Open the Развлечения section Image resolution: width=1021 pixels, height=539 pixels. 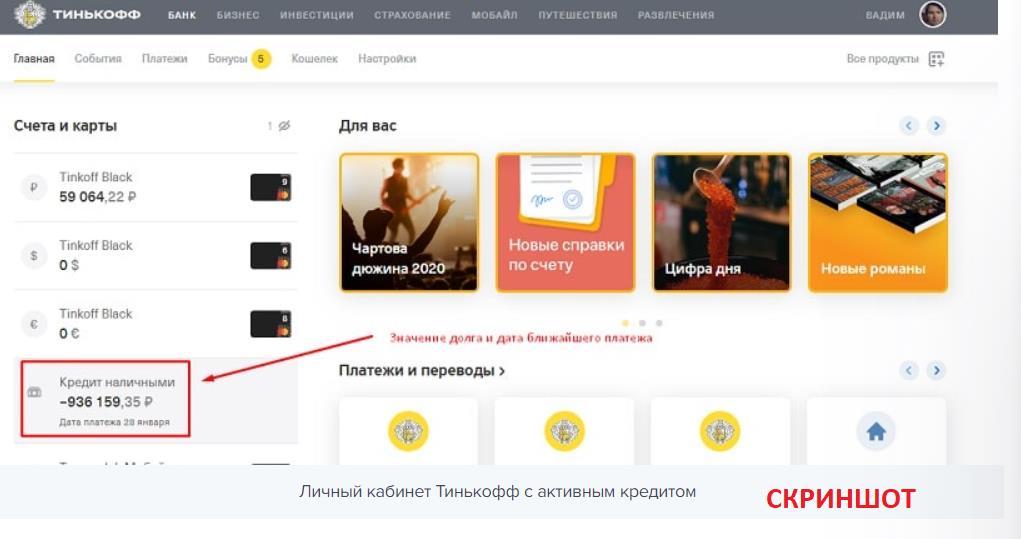point(676,15)
